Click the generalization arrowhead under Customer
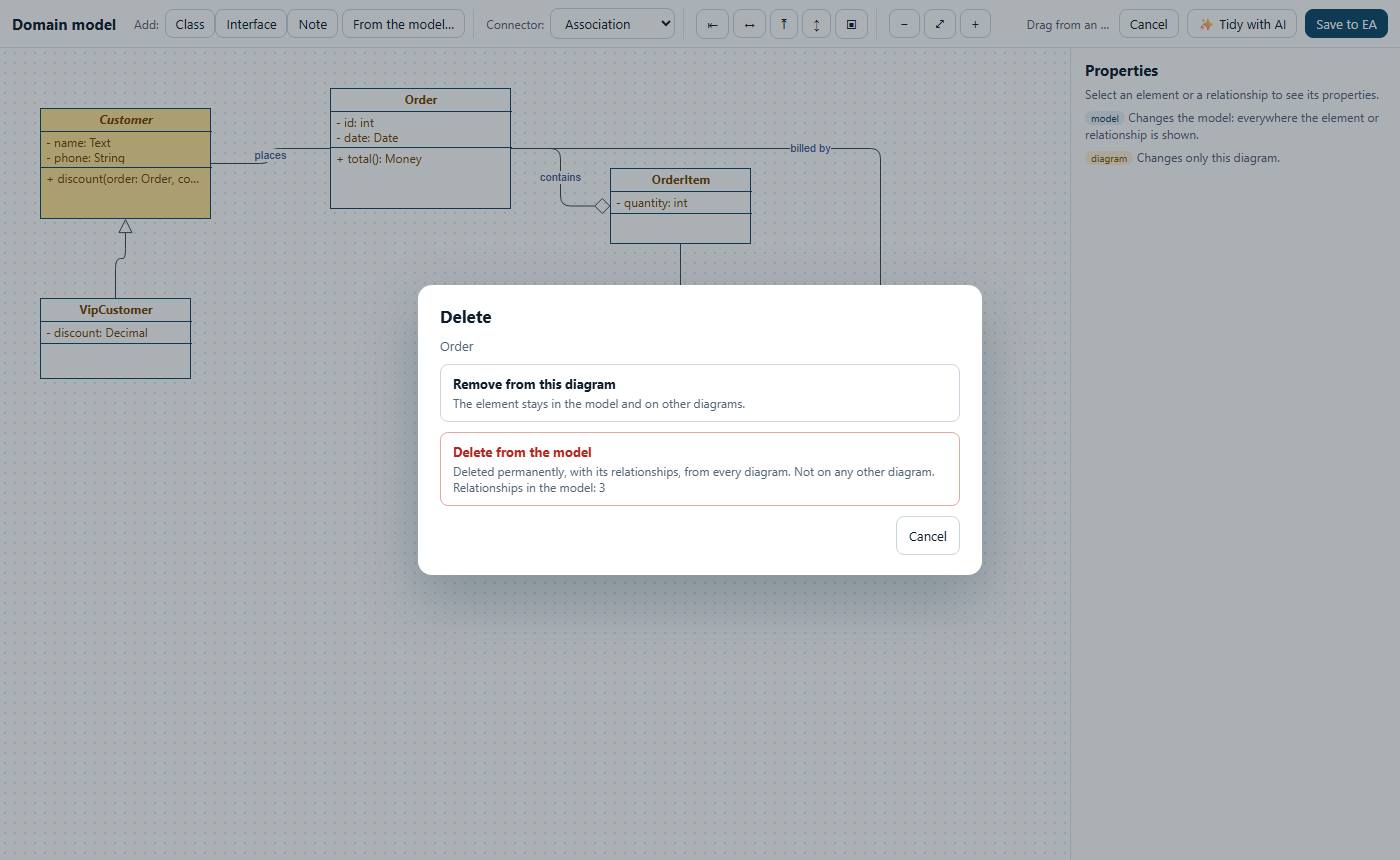Viewport: 1400px width, 860px height. [125, 226]
